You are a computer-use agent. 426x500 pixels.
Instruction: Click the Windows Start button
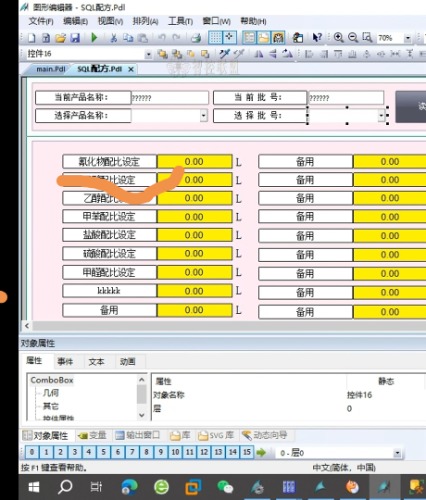pos(34,487)
